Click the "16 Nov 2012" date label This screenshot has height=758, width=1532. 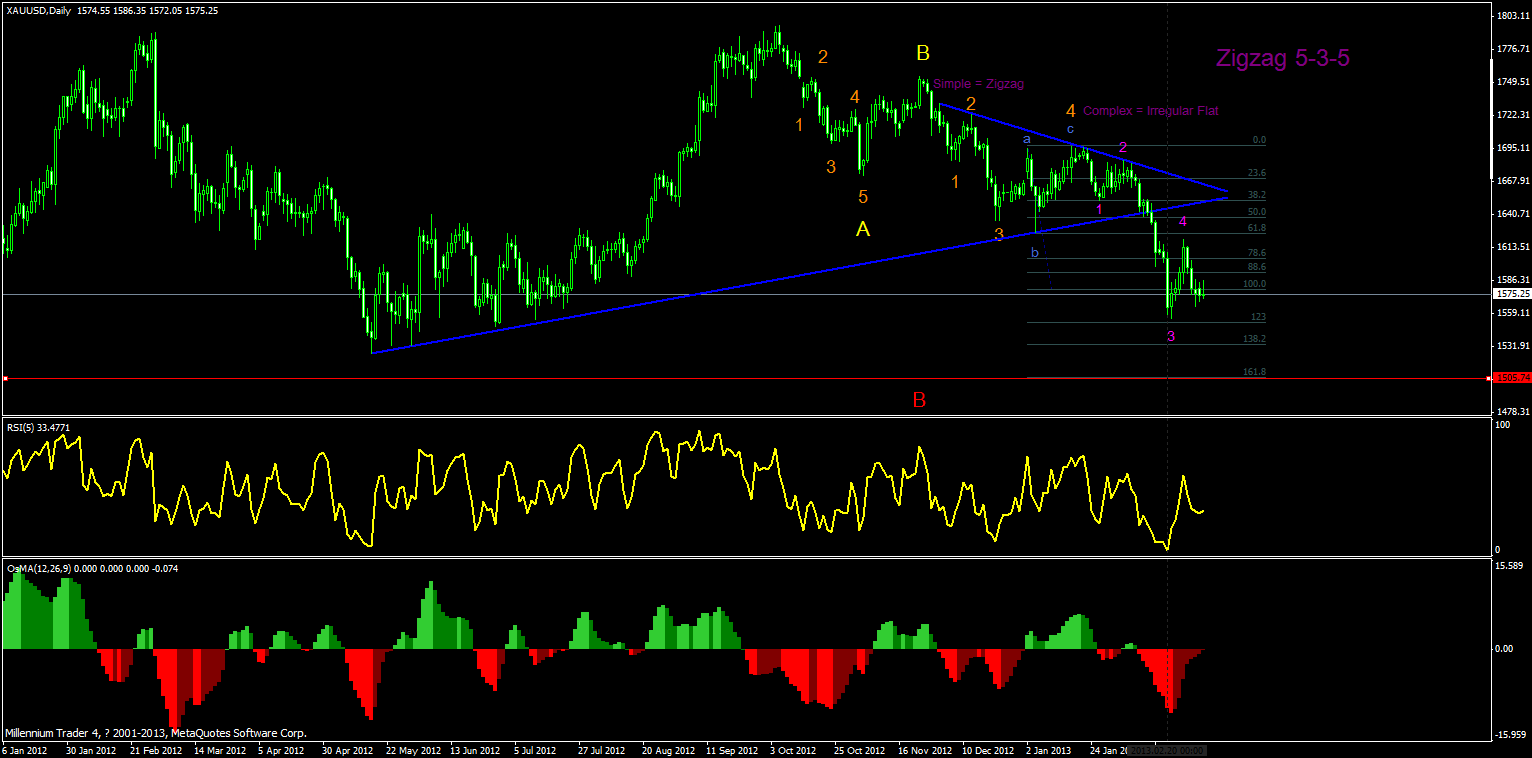point(925,750)
